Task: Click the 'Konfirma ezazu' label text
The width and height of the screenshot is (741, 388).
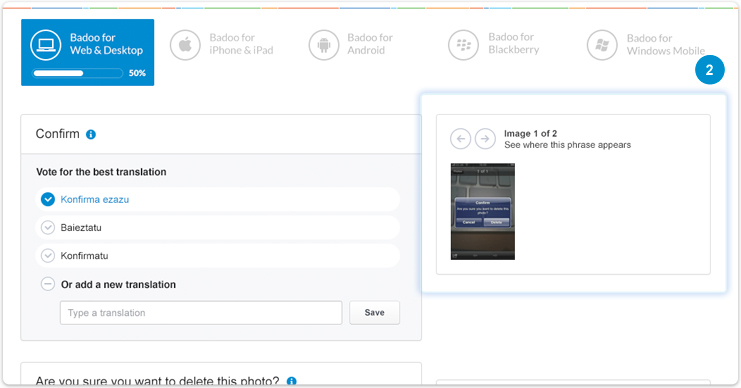Action: (95, 199)
